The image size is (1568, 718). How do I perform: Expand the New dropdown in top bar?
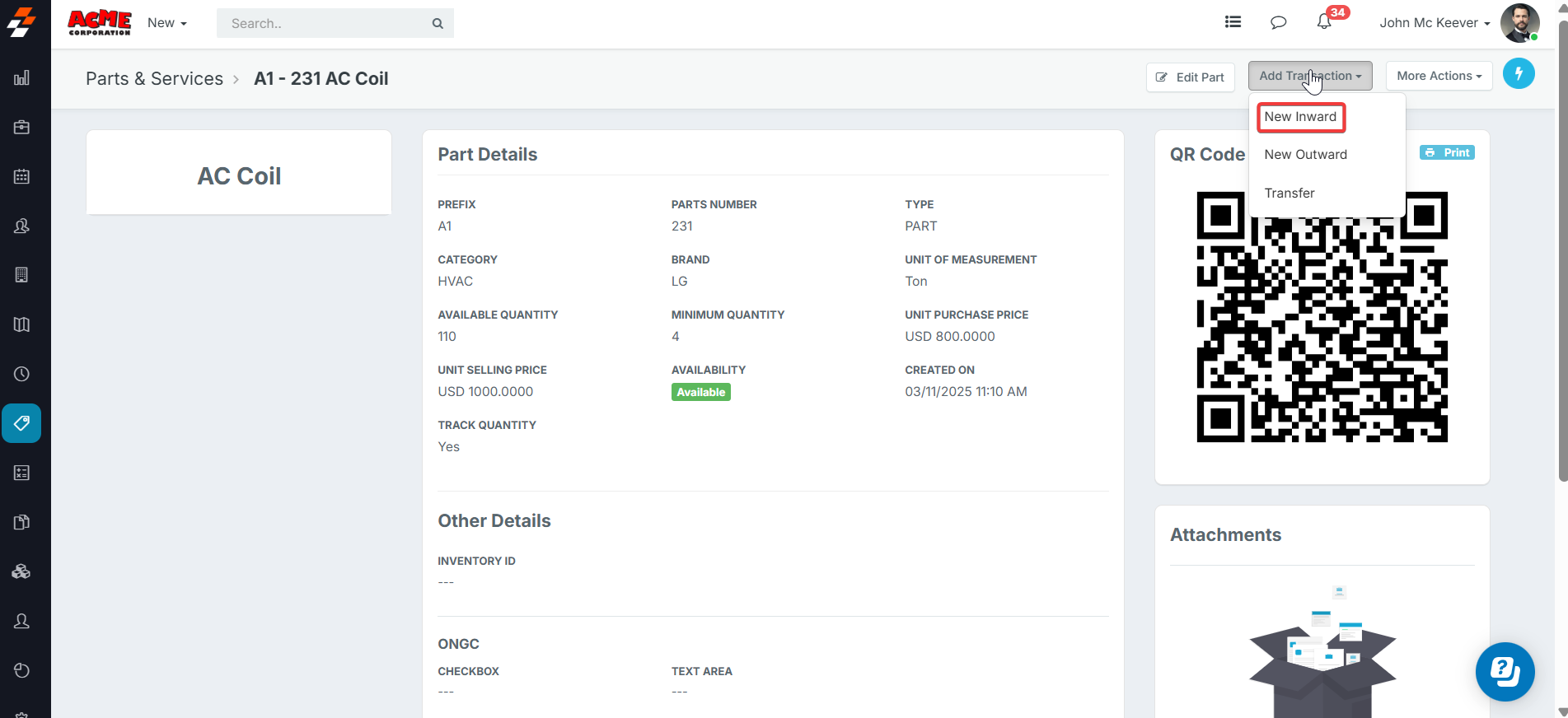pos(166,23)
